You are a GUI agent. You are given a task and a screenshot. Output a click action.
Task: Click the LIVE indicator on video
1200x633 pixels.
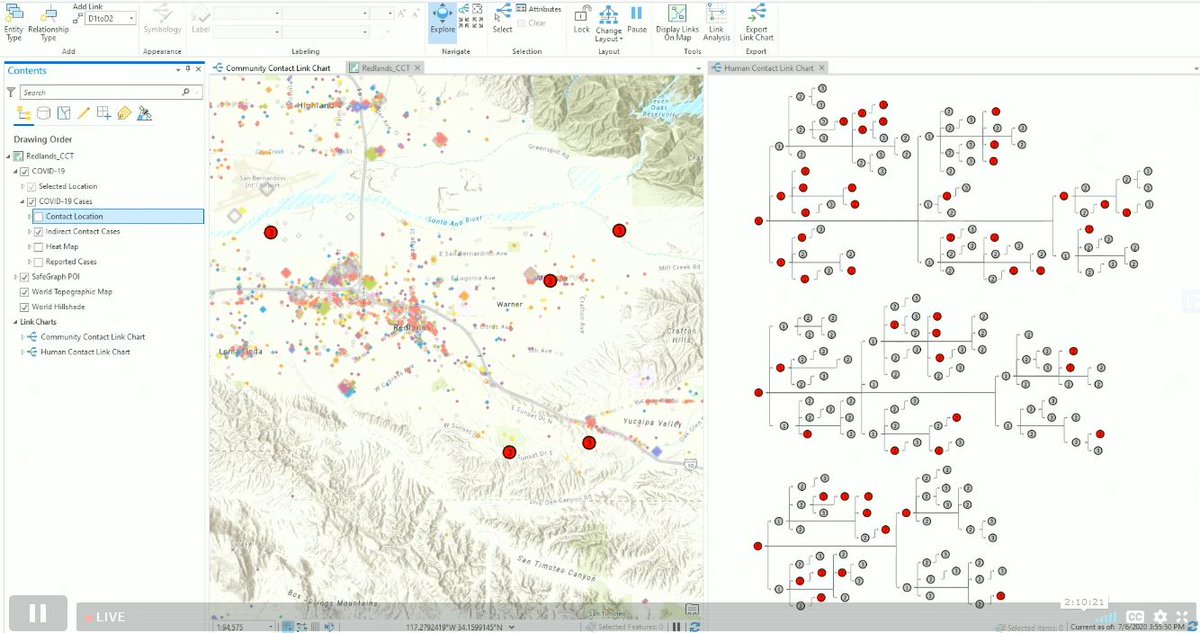tap(104, 617)
